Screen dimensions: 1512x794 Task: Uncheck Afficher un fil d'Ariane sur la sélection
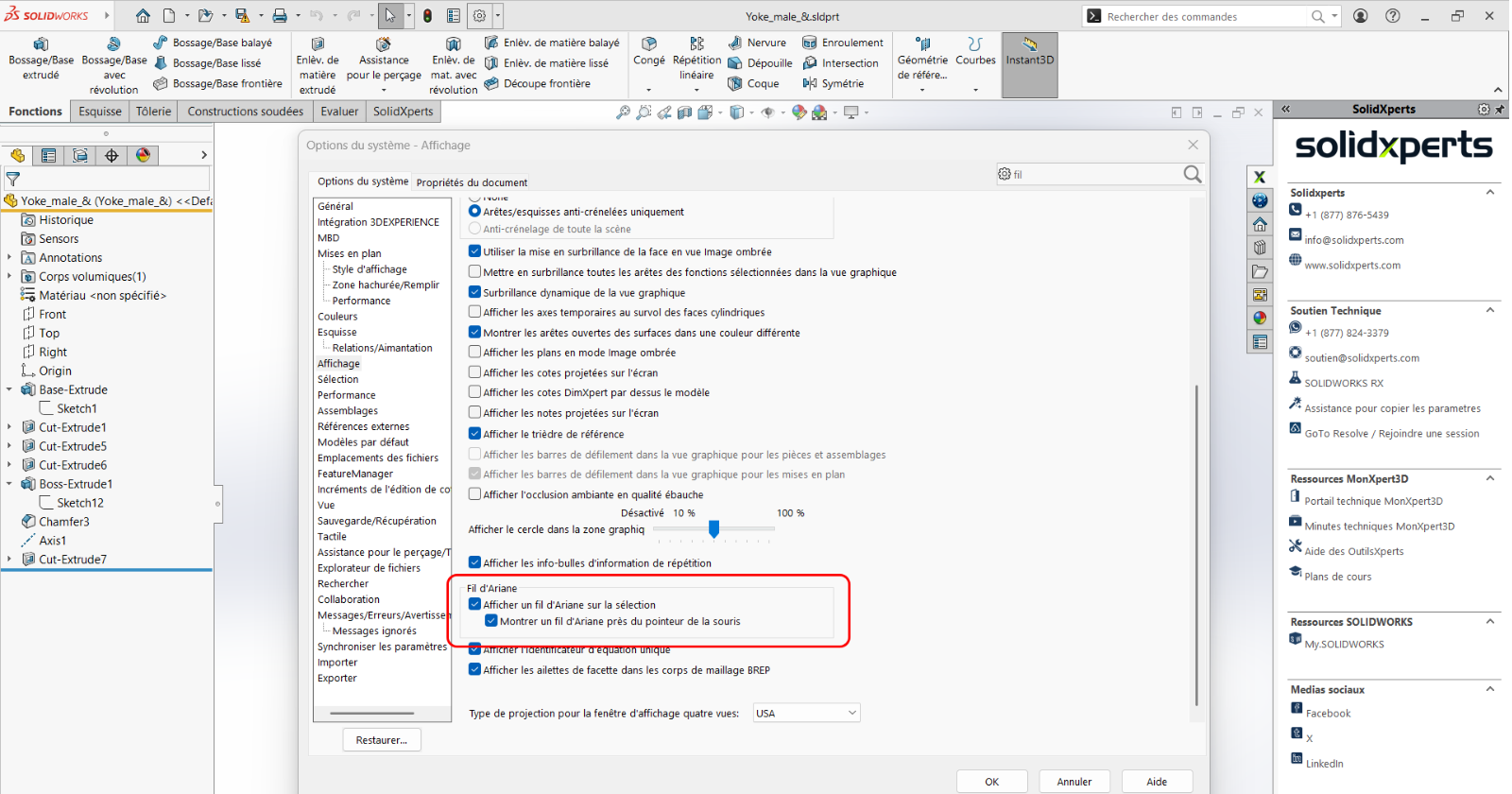pos(475,605)
